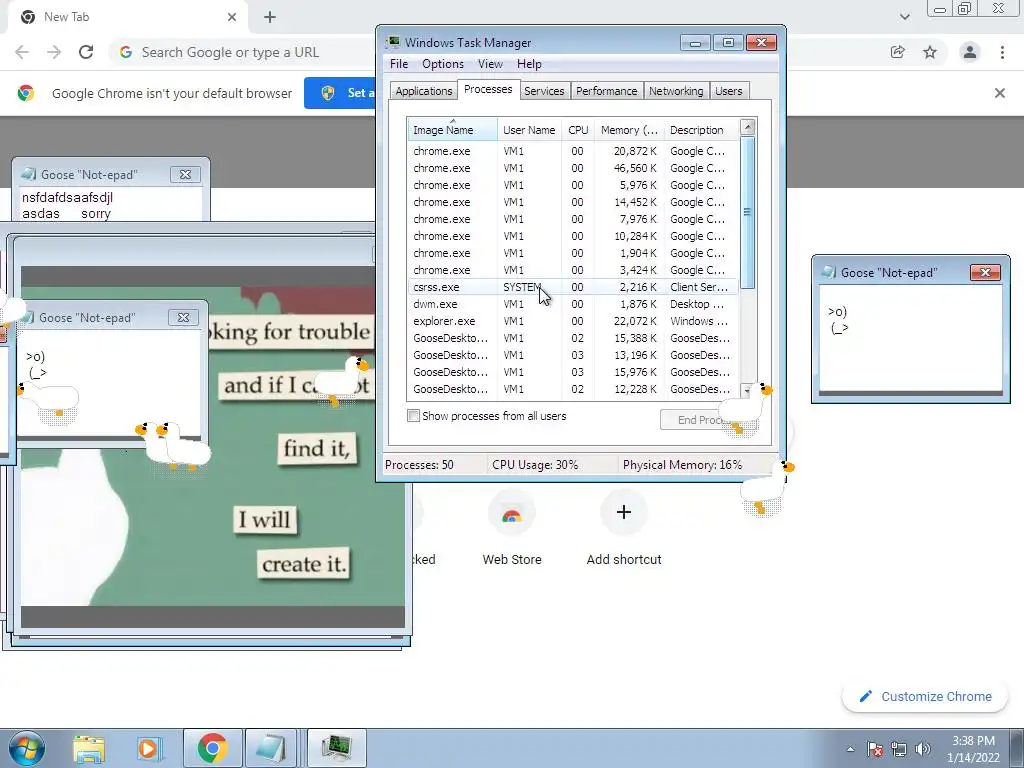Click the Processes: 50 status text

click(x=419, y=465)
